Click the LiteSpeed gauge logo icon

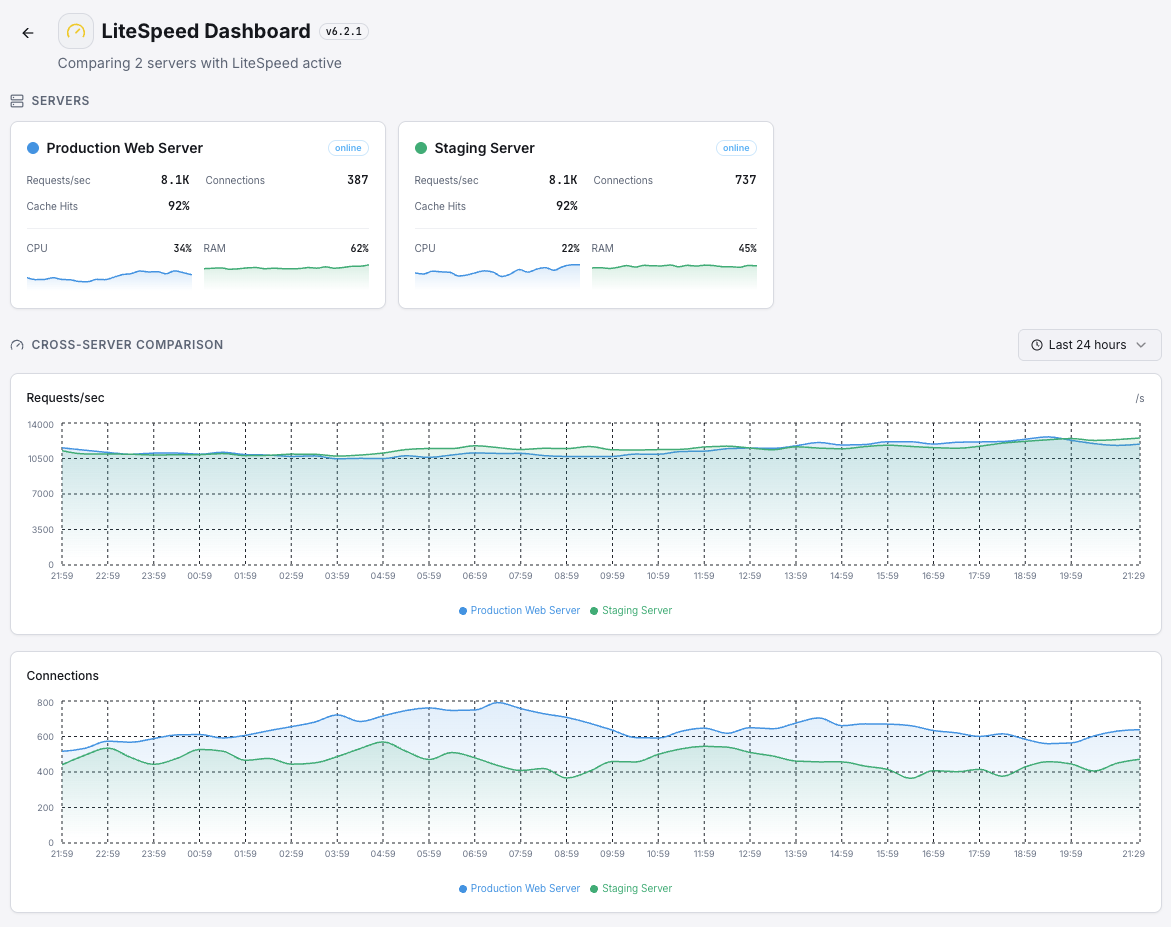75,31
